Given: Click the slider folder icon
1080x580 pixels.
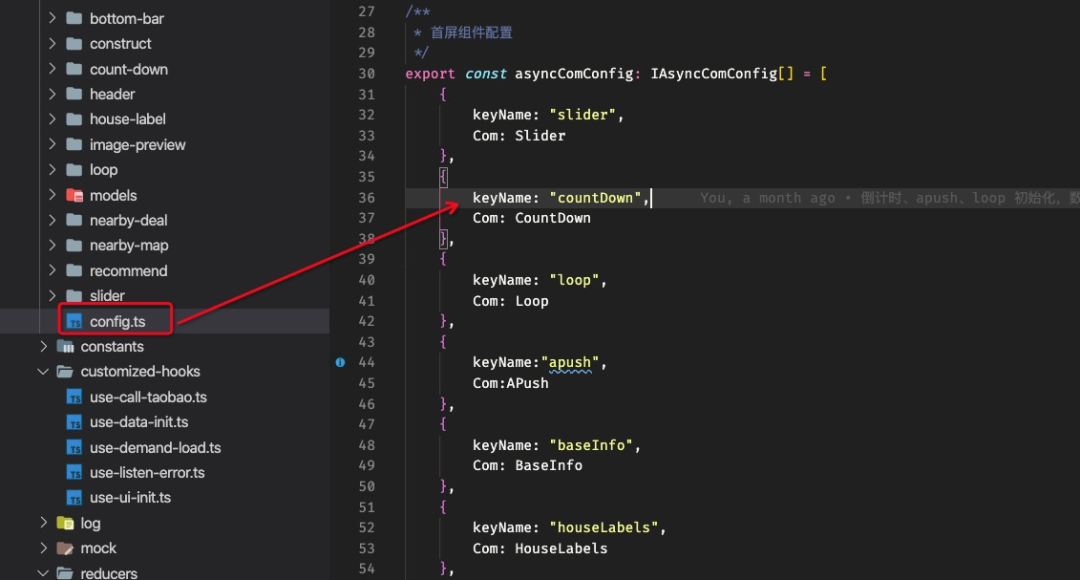Looking at the screenshot, I should [74, 296].
